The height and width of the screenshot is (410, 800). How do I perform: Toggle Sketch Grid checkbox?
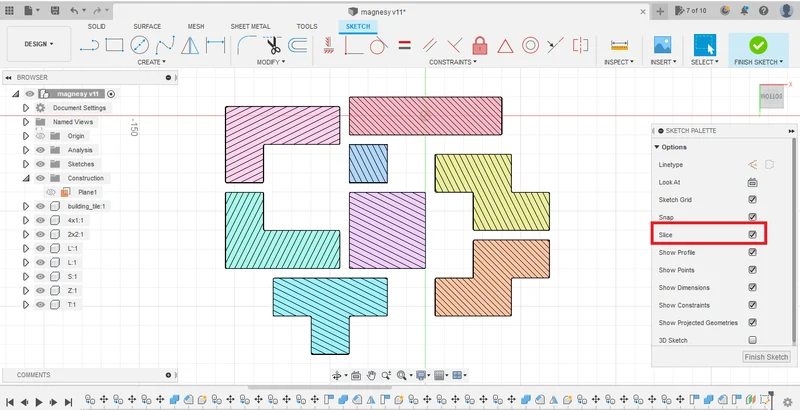pos(753,199)
